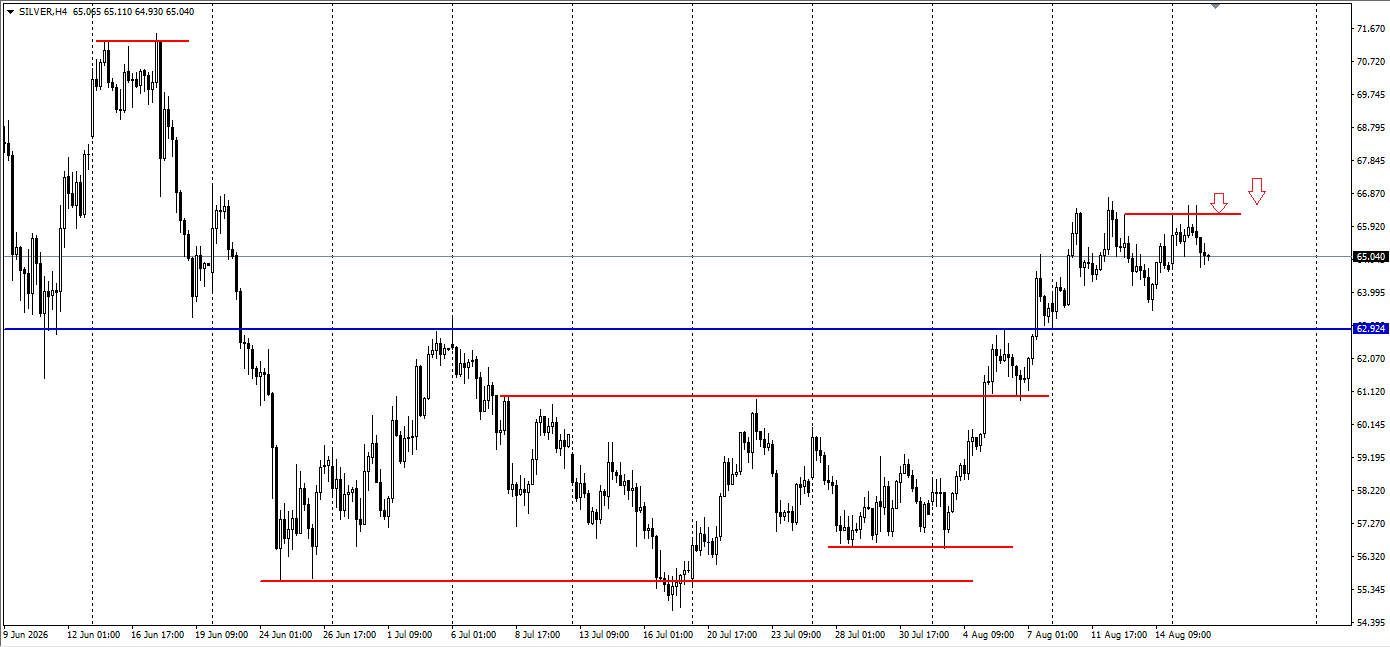Select the short red line near 56.6
The height and width of the screenshot is (647, 1390).
click(x=920, y=547)
